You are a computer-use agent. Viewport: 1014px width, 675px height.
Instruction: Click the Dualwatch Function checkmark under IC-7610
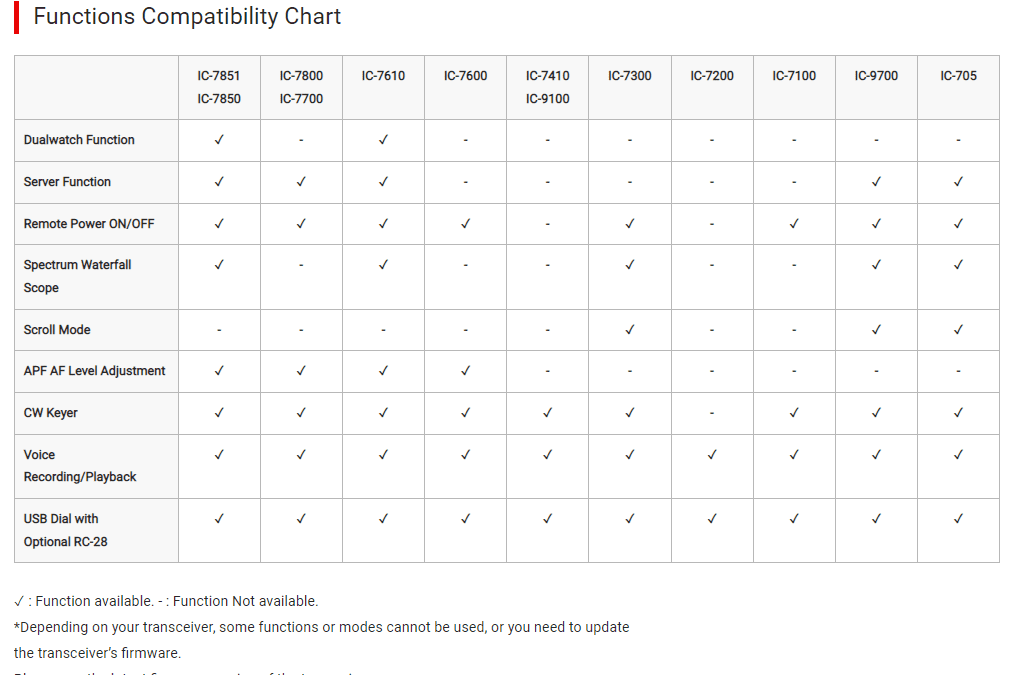tap(383, 140)
